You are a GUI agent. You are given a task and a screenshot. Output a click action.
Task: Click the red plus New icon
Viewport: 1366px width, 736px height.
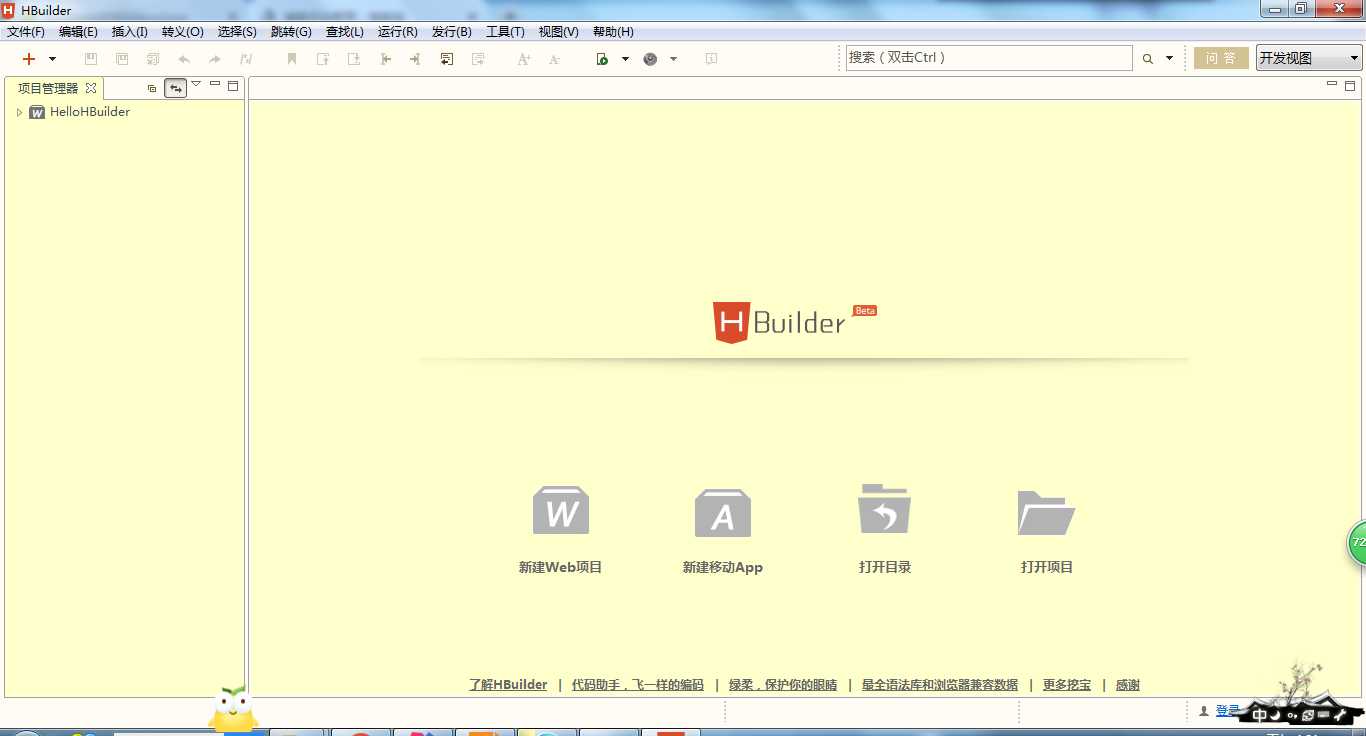point(29,59)
